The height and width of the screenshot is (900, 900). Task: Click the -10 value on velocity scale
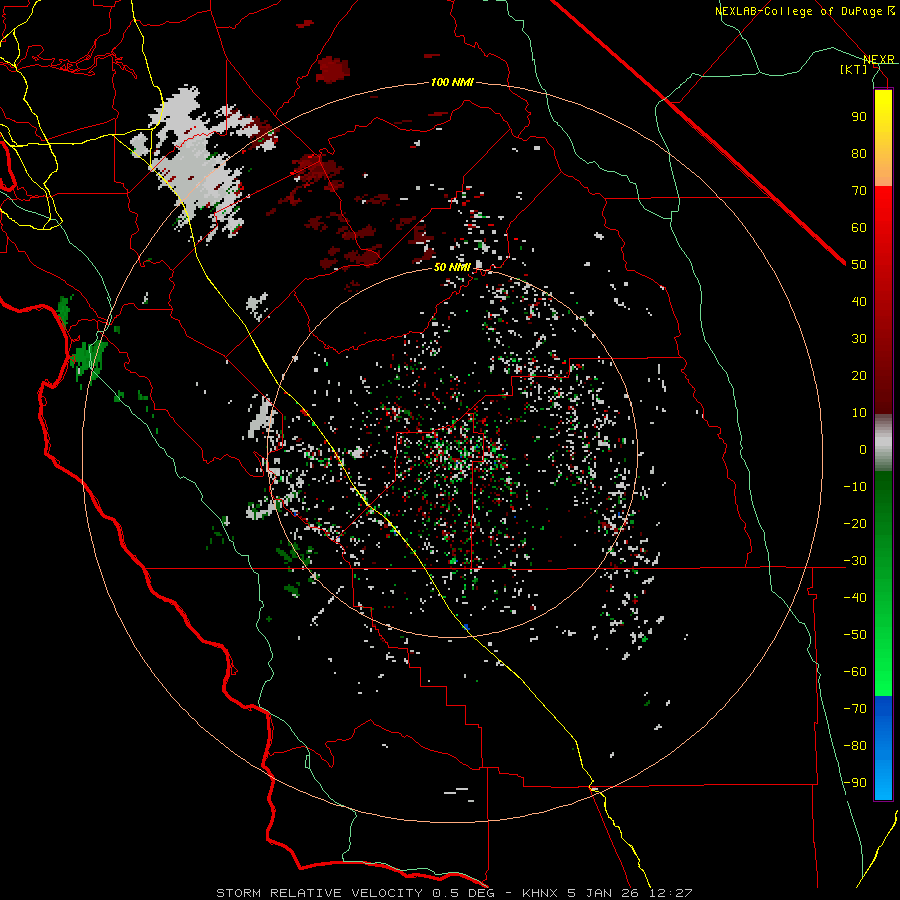pyautogui.click(x=855, y=487)
